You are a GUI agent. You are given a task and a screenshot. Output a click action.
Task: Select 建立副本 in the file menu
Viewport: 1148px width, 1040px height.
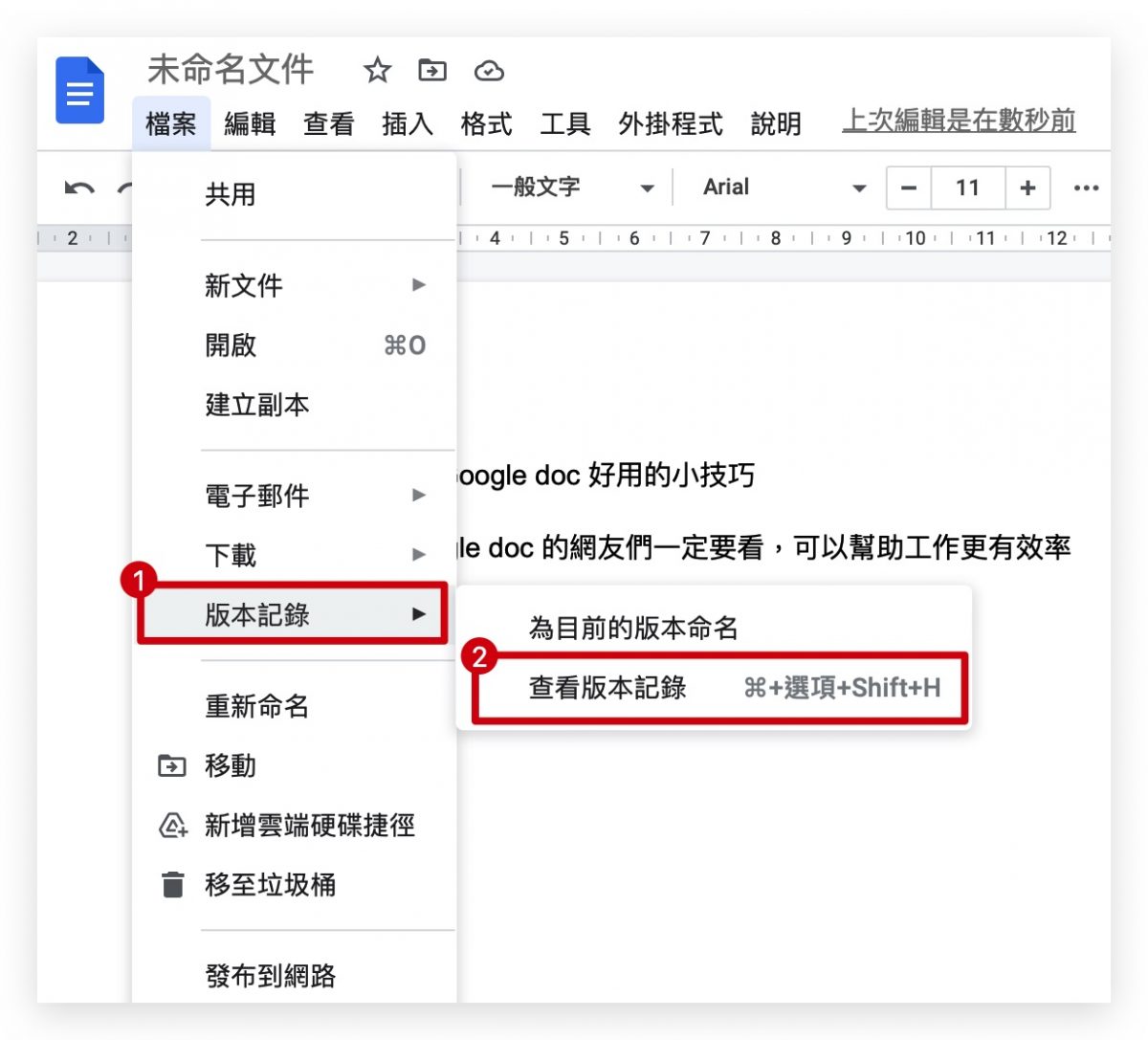coord(295,405)
